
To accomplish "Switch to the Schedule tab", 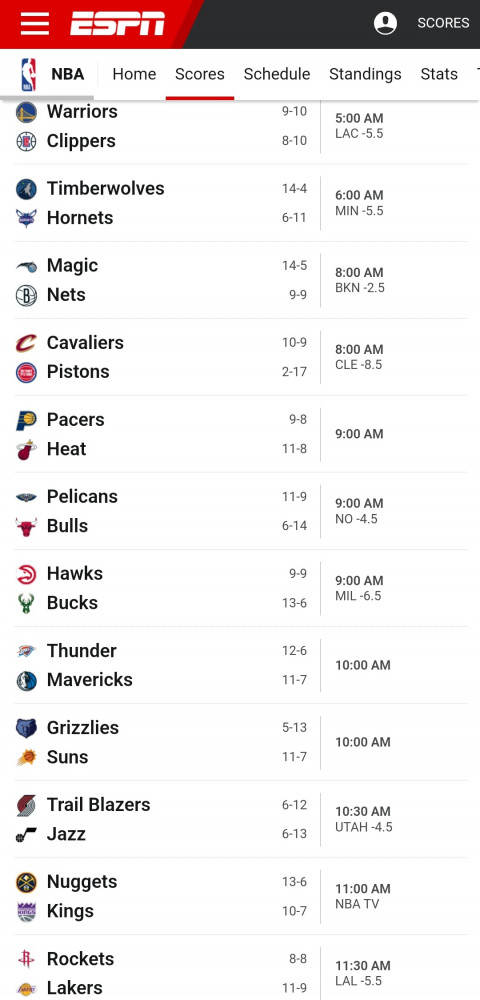I will (x=277, y=74).
